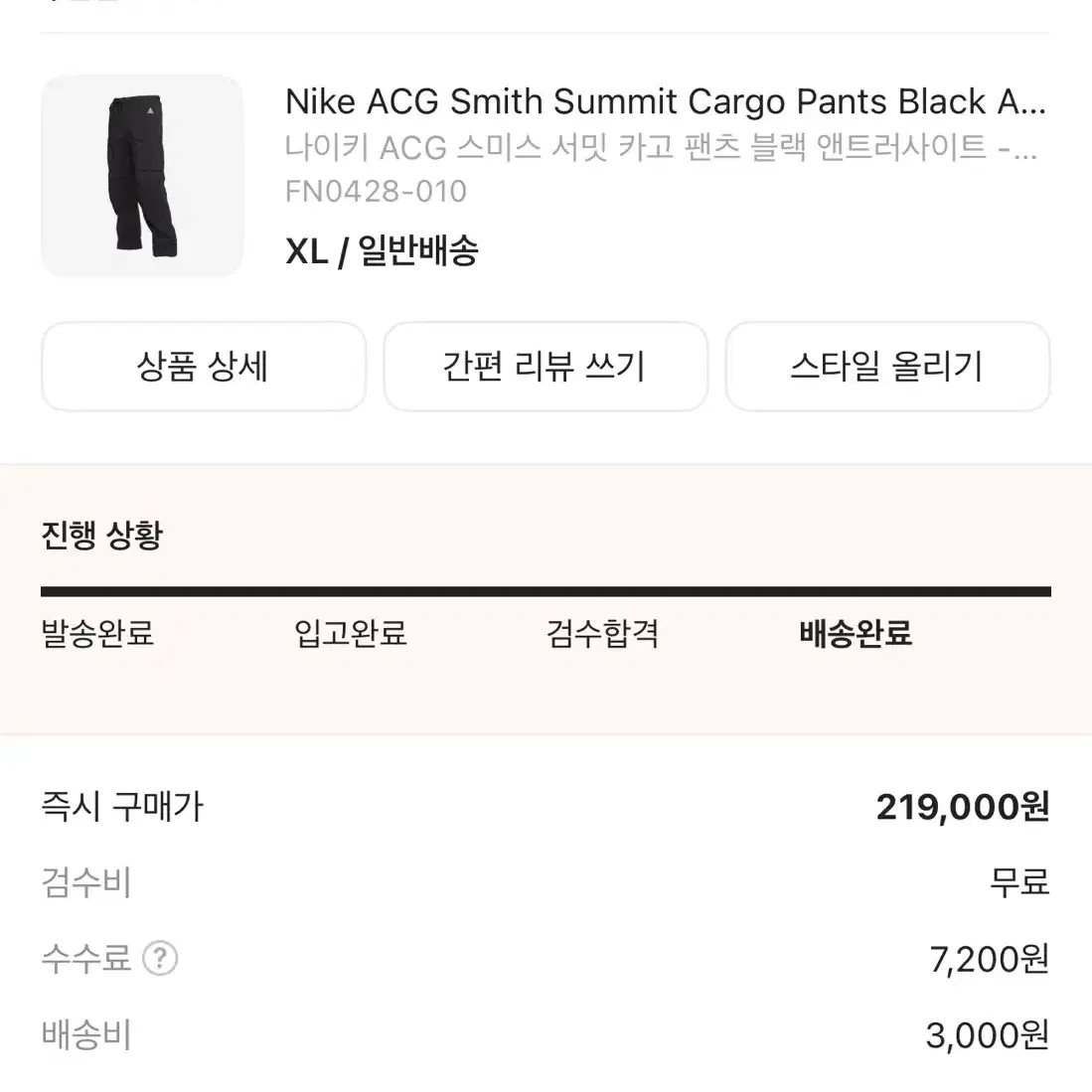
Task: Tap the highlighted 배송완료 delivery complete status
Action: (x=856, y=633)
